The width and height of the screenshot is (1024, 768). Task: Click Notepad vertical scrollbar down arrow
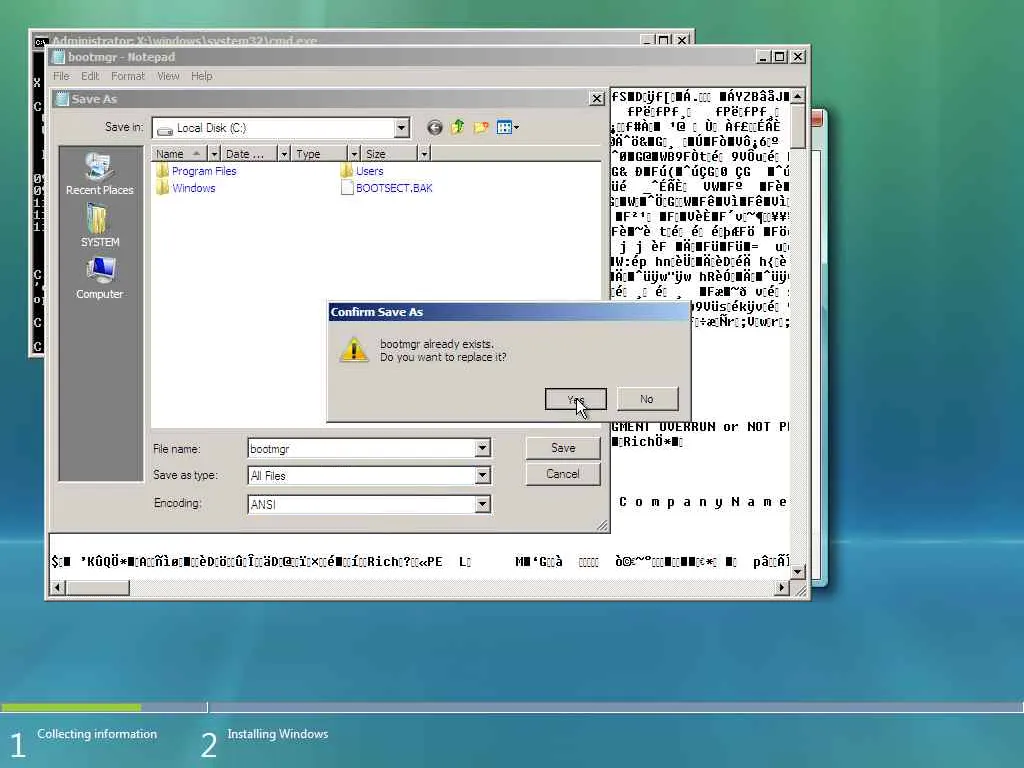[x=798, y=571]
